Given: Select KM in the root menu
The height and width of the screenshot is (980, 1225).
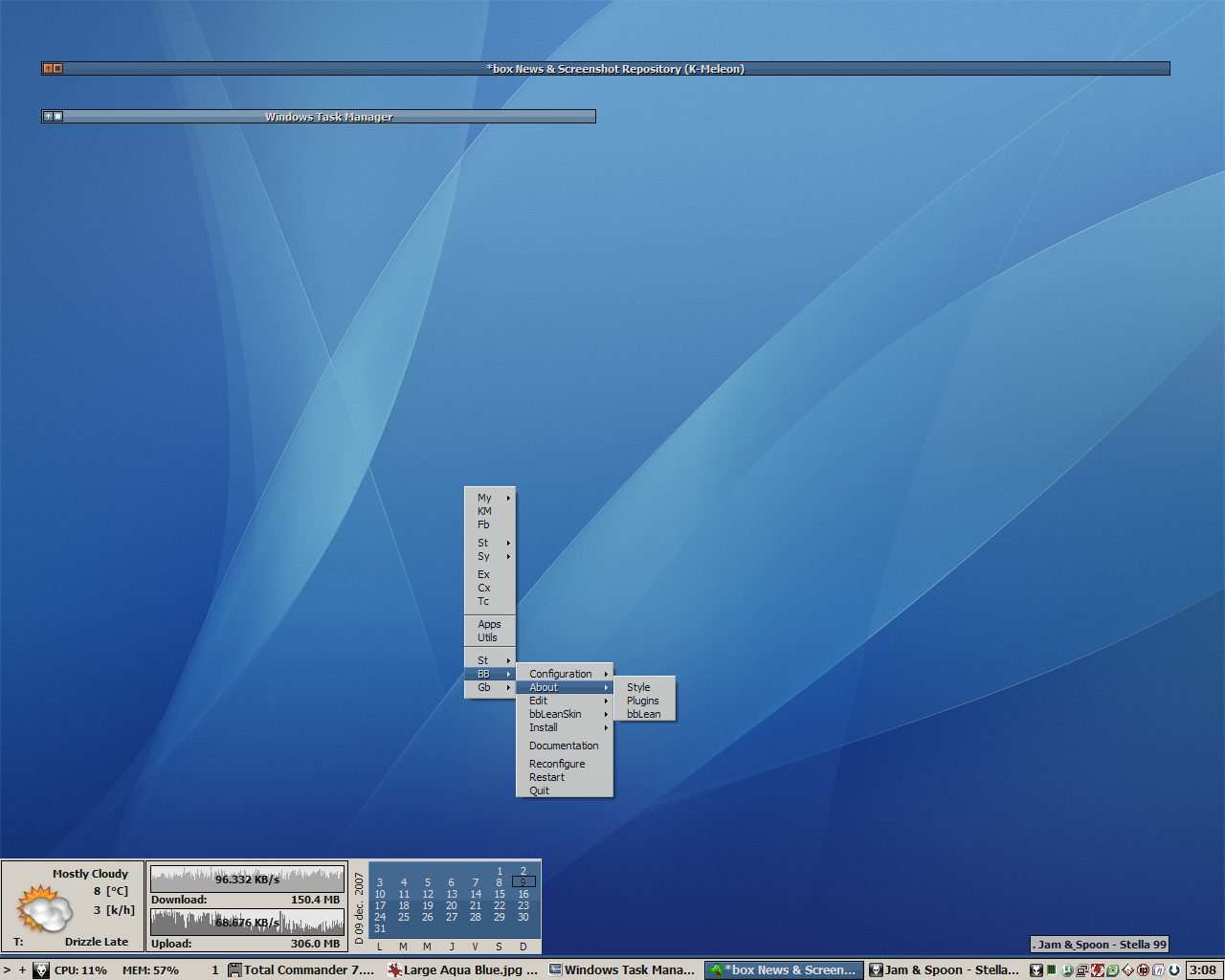Looking at the screenshot, I should [x=490, y=511].
